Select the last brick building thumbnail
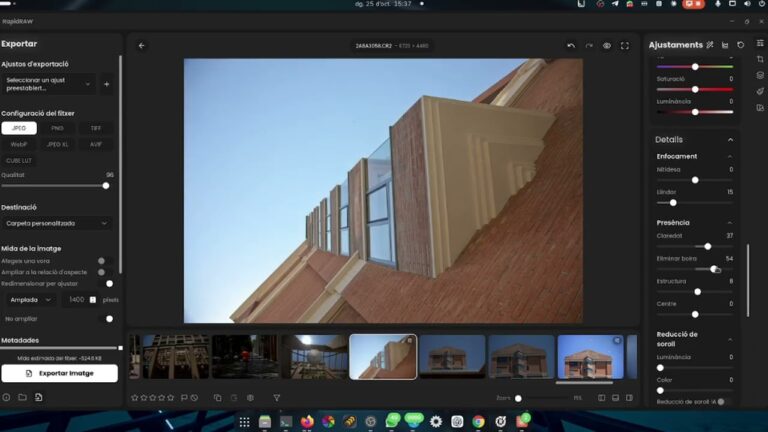 pos(590,357)
